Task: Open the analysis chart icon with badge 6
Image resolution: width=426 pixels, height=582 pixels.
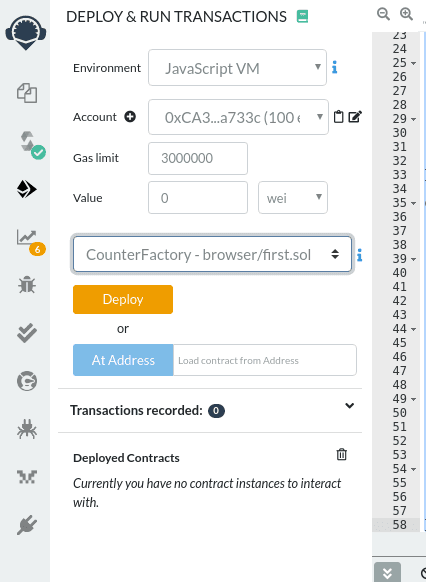Action: coord(30,242)
